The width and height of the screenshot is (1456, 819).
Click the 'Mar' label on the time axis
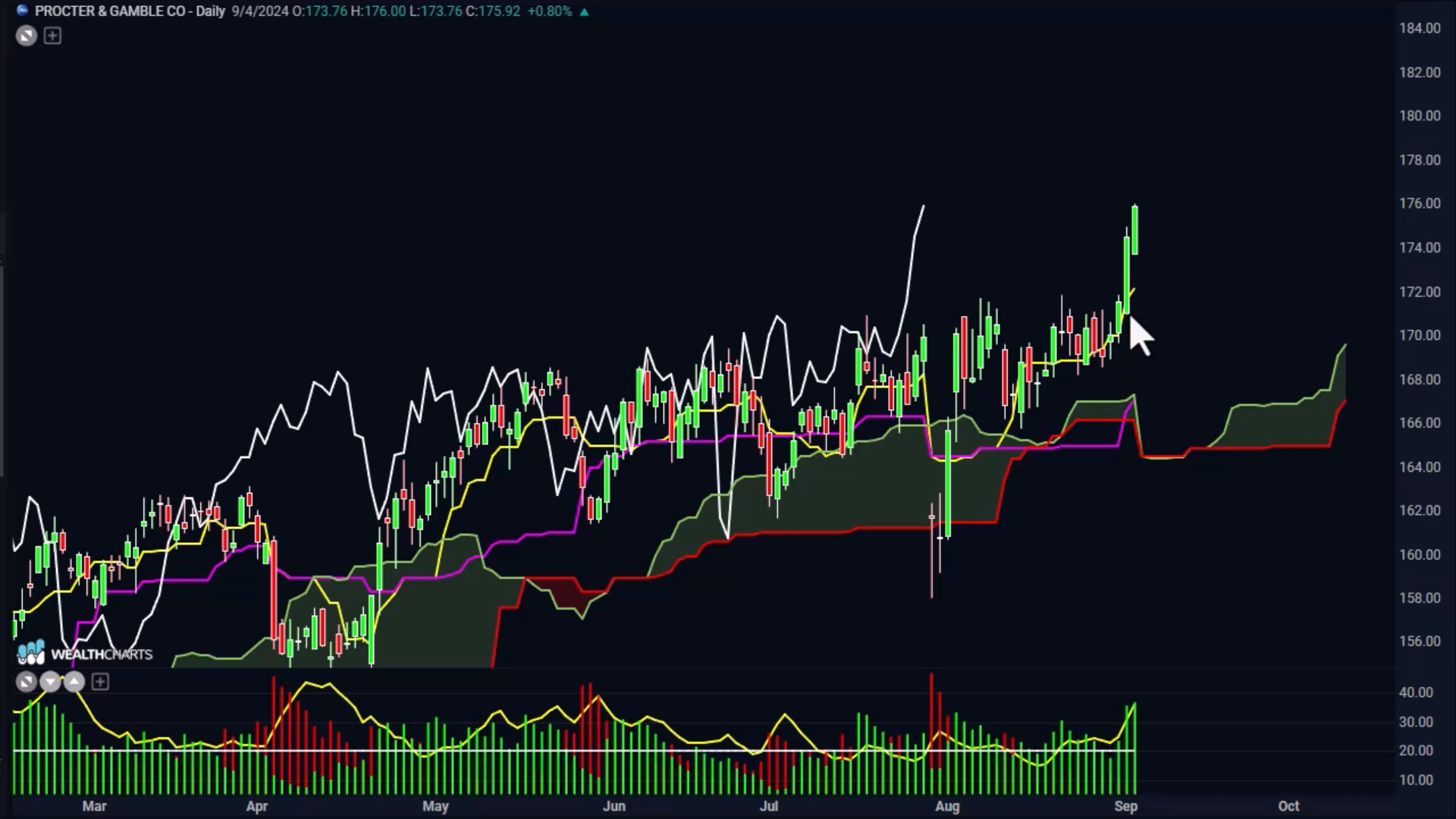pyautogui.click(x=94, y=805)
